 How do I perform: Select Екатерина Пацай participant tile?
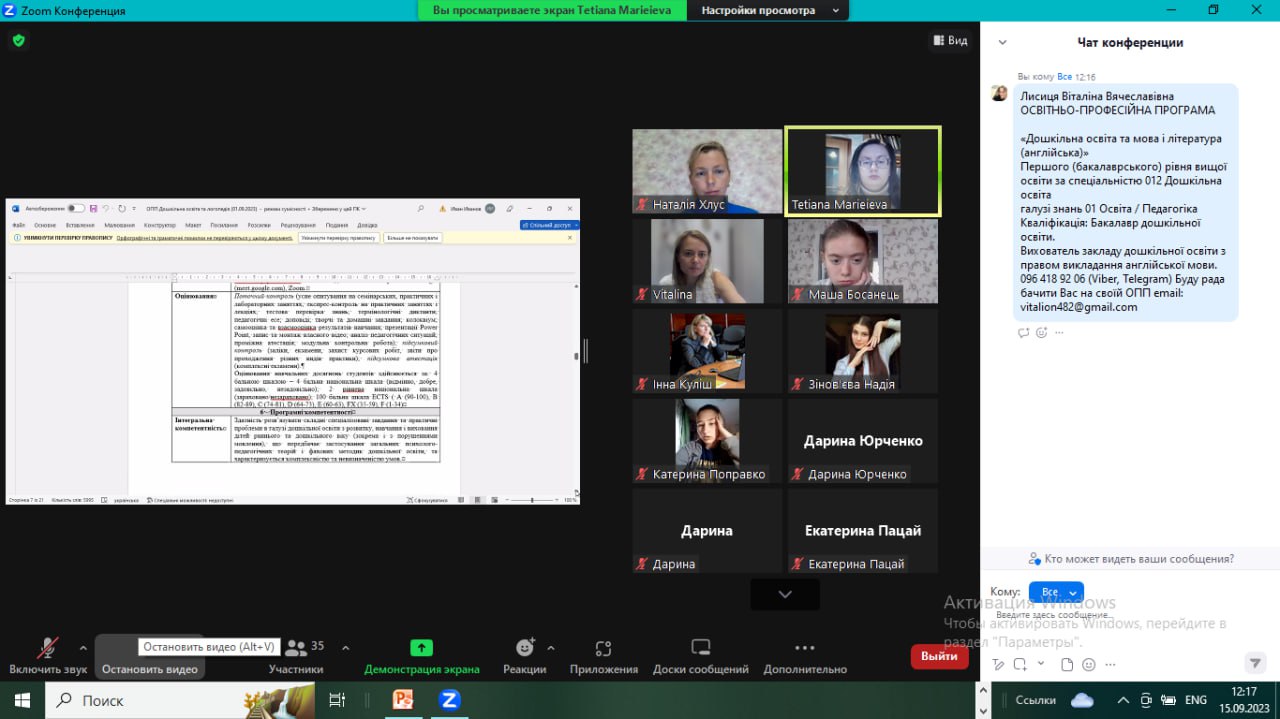tap(862, 531)
